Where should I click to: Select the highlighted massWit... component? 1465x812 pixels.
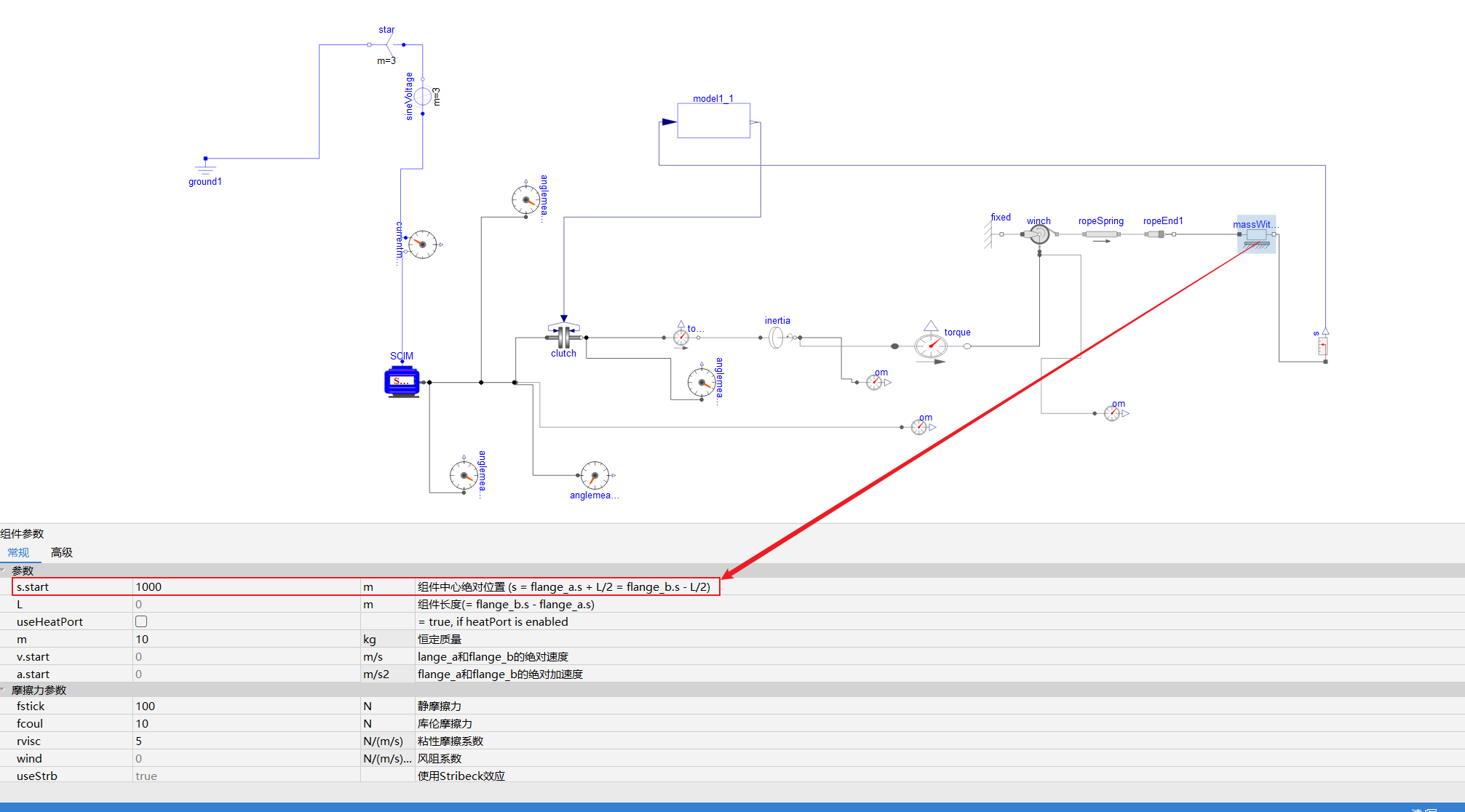pos(1257,235)
